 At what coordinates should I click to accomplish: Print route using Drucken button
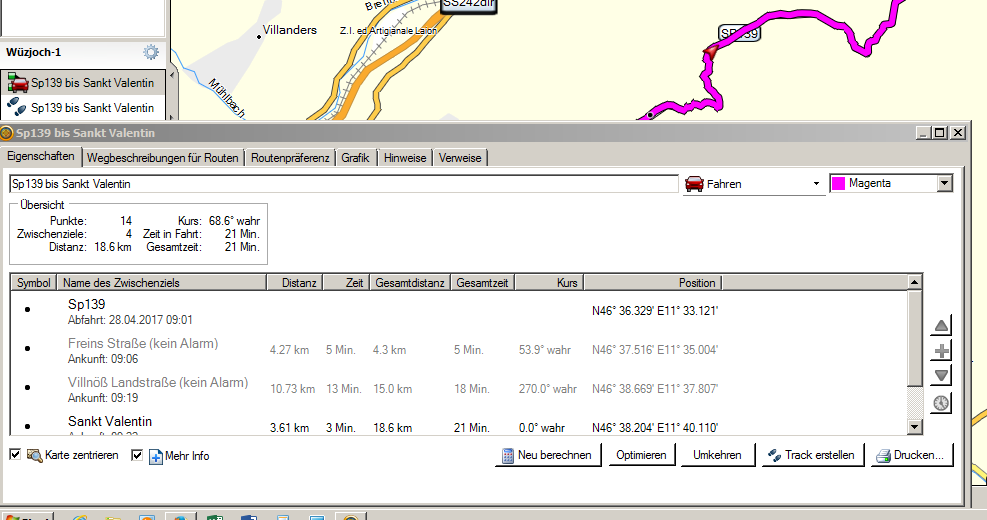coord(910,455)
